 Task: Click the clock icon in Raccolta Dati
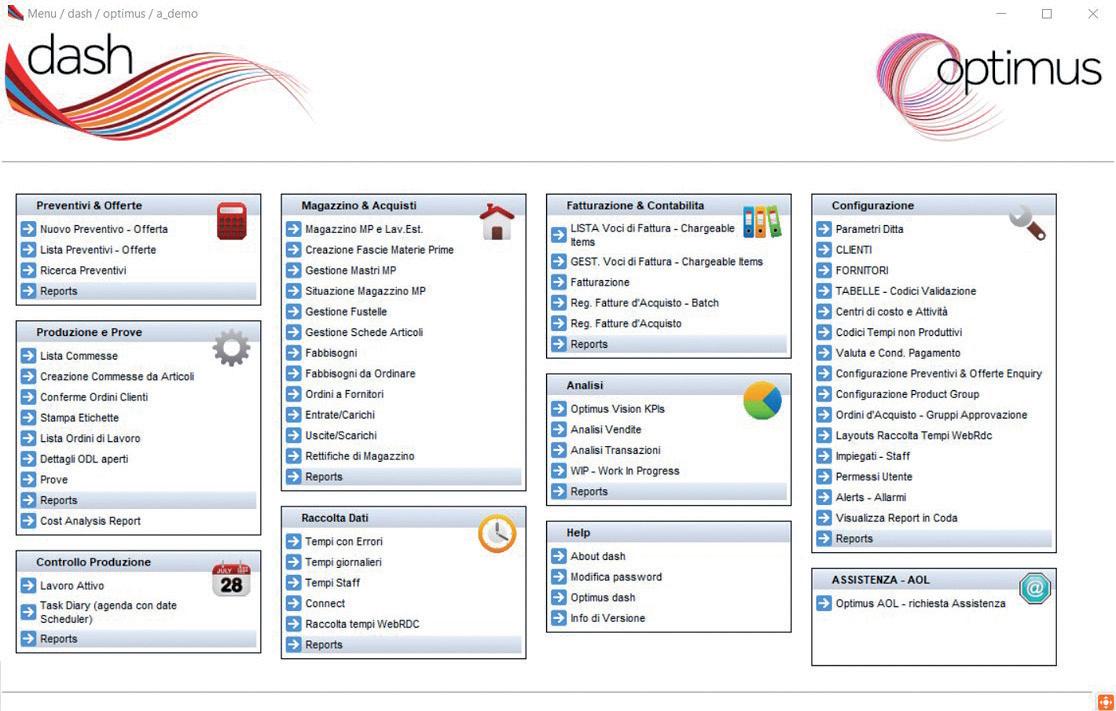tap(497, 534)
